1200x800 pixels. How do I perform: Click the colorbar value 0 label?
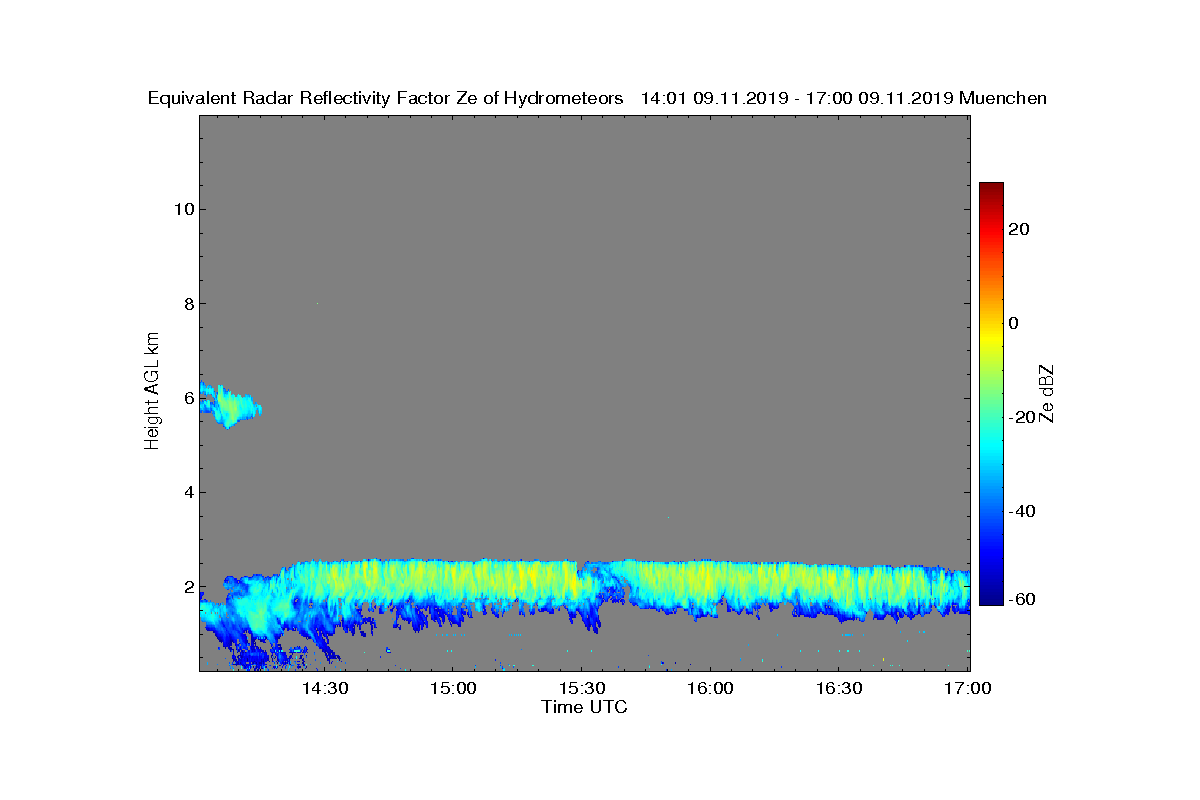click(x=1015, y=323)
